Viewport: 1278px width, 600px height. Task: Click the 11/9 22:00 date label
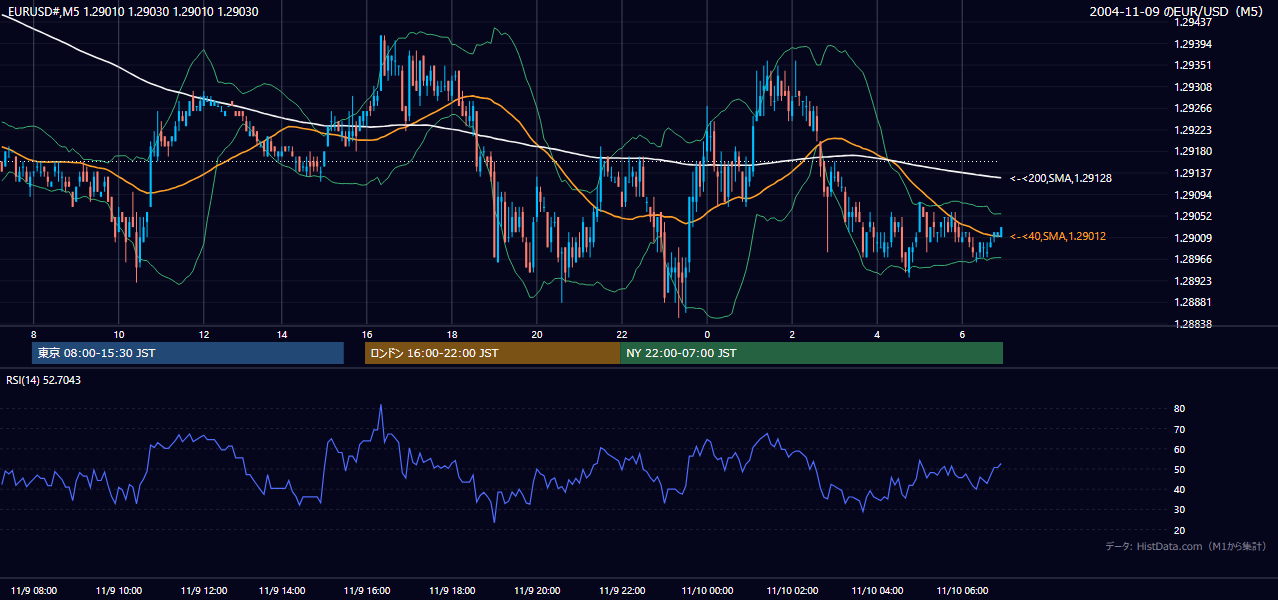pyautogui.click(x=620, y=590)
